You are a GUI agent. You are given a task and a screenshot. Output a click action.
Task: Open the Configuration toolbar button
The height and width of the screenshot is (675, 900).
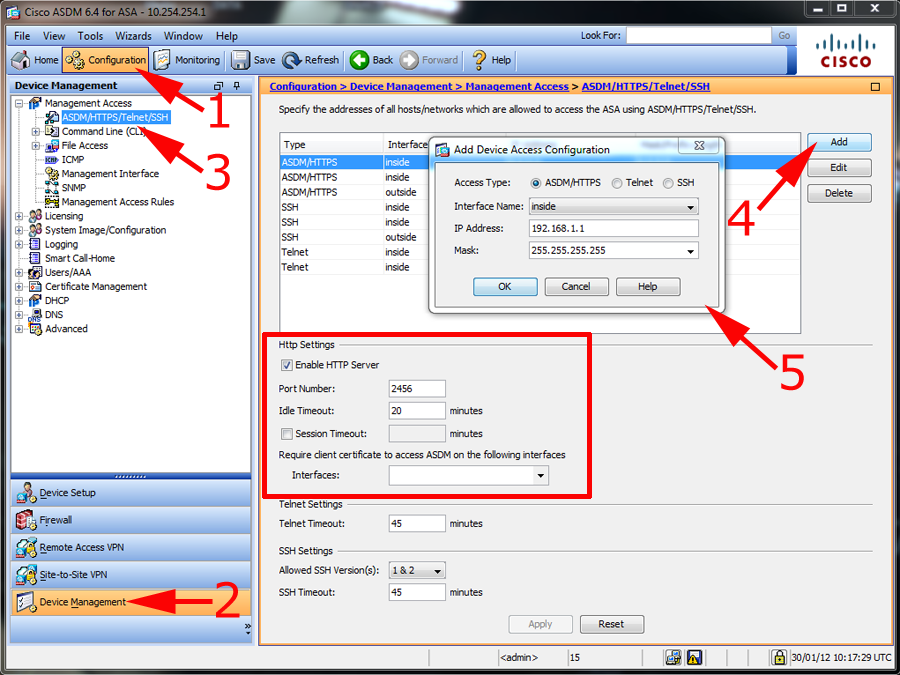pyautogui.click(x=106, y=60)
